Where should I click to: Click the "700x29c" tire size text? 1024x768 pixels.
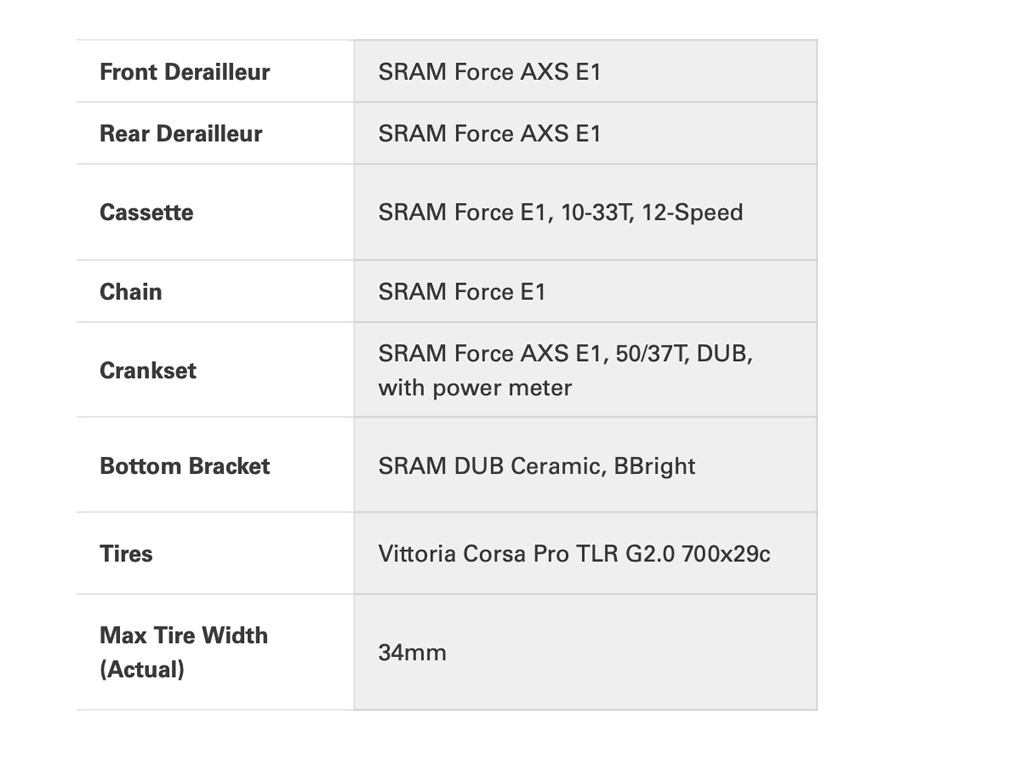pos(726,554)
